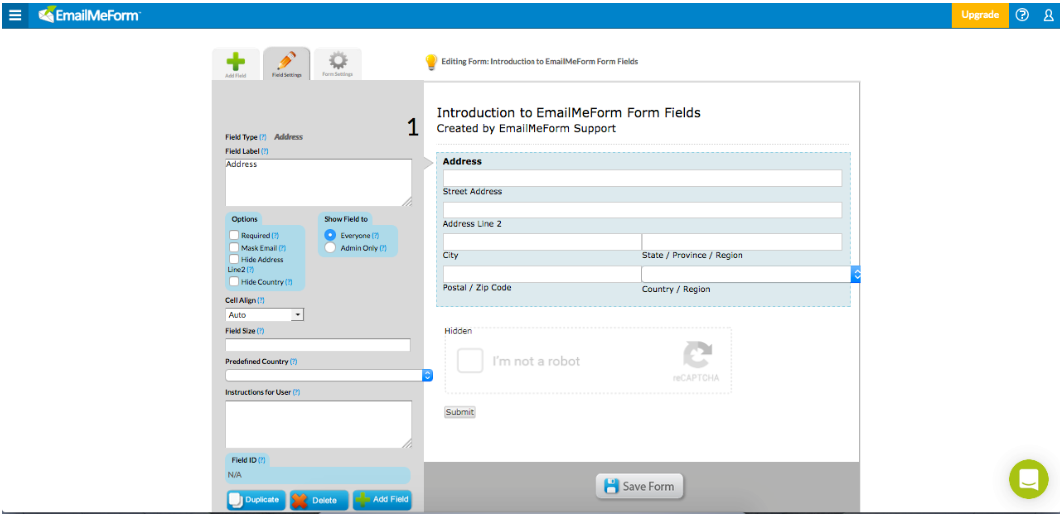Enable the Required checkbox

pos(234,235)
